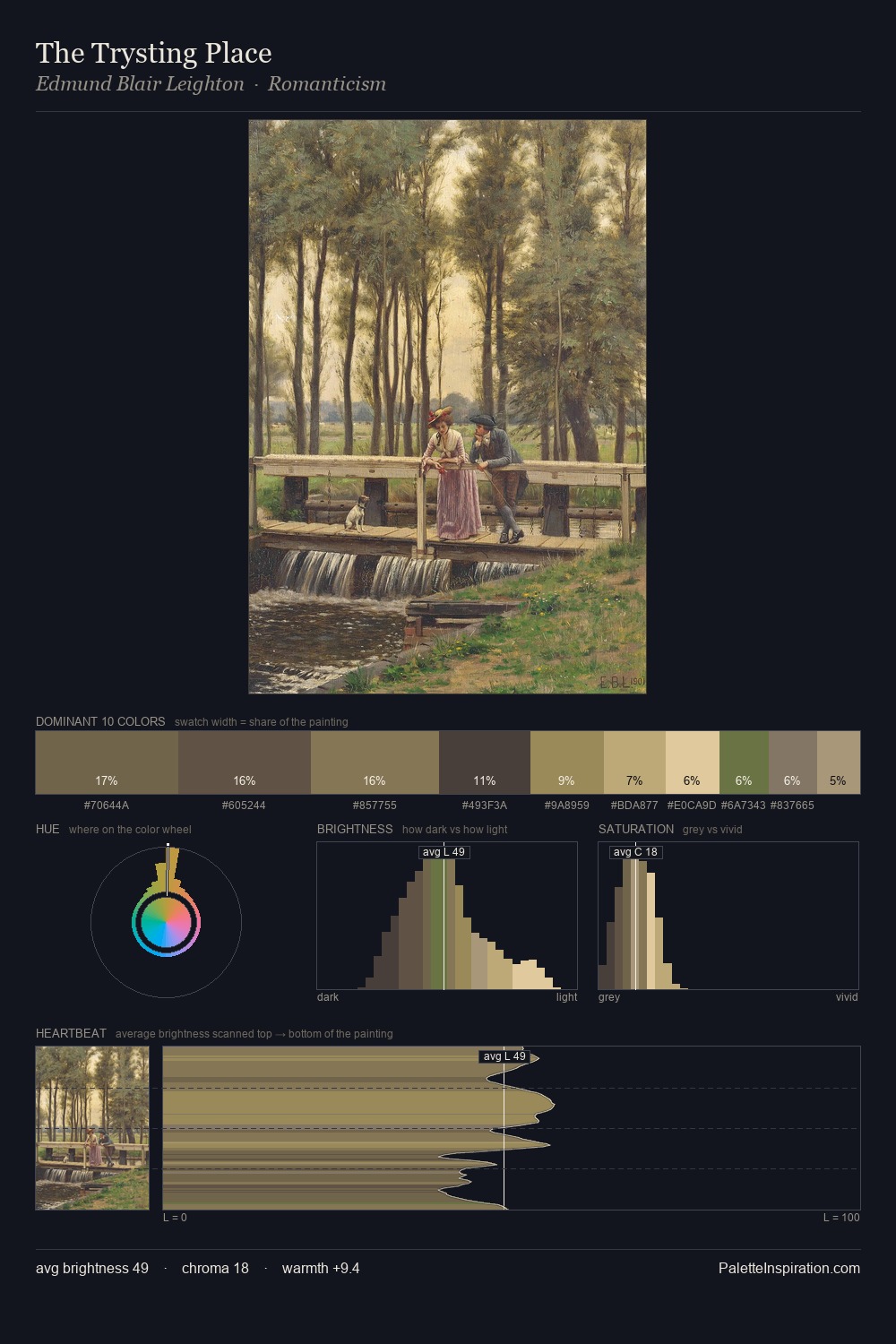Click 'avg L 49' tag in heartbeat chart

coord(504,1056)
